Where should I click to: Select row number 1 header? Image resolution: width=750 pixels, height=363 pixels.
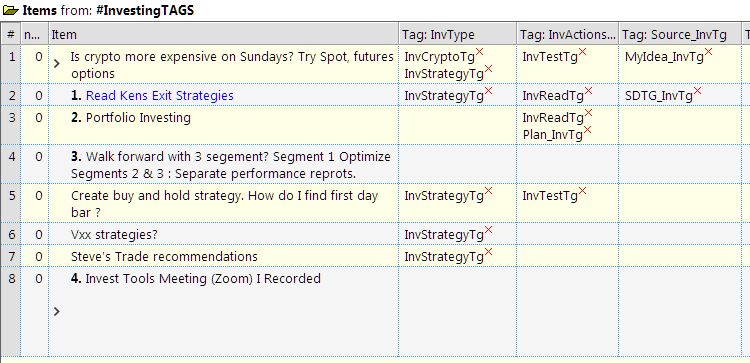coord(11,65)
